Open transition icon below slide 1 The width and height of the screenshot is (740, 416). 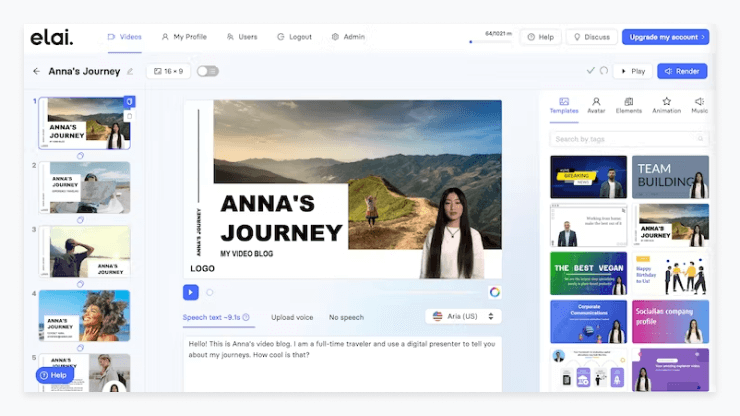tap(80, 156)
